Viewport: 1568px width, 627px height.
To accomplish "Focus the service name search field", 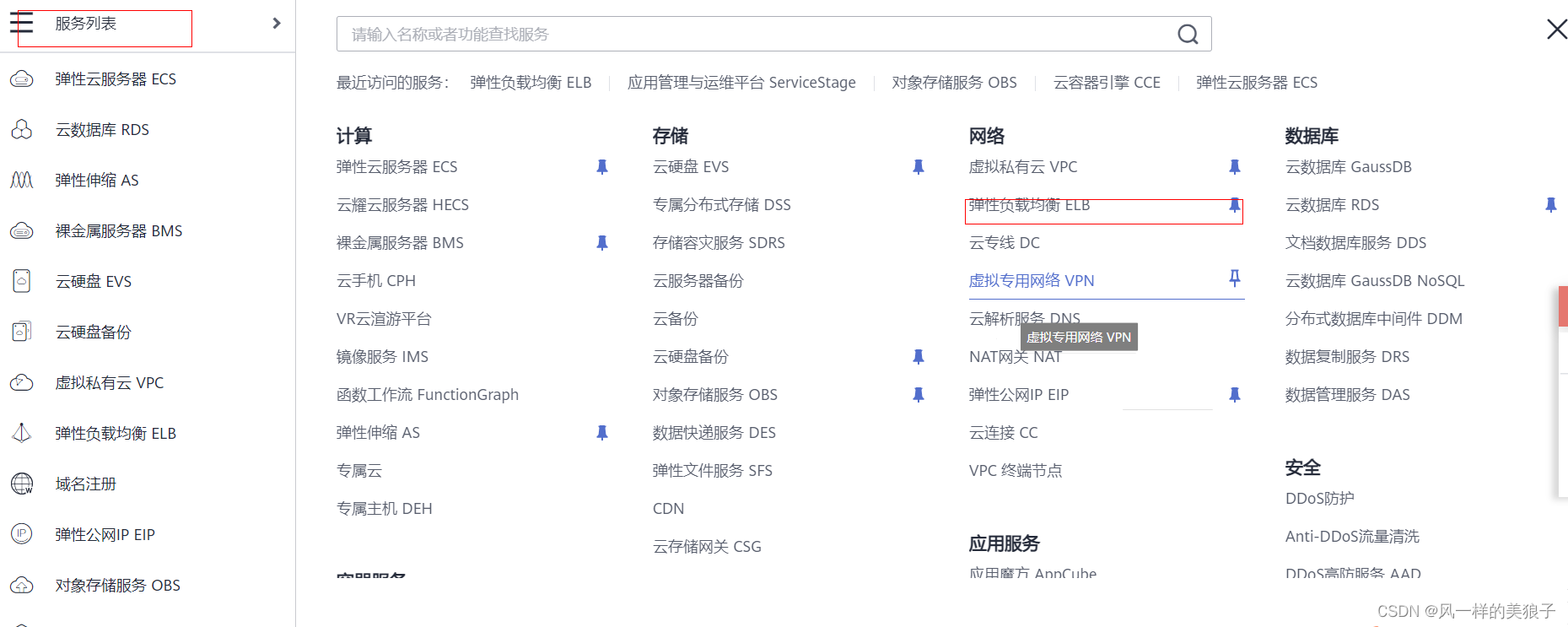I will (773, 34).
